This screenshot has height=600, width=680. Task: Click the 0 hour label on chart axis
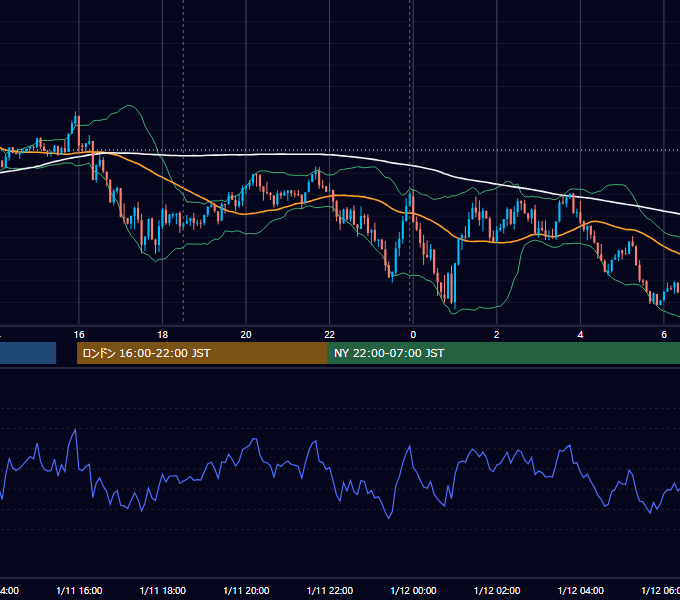[x=413, y=335]
